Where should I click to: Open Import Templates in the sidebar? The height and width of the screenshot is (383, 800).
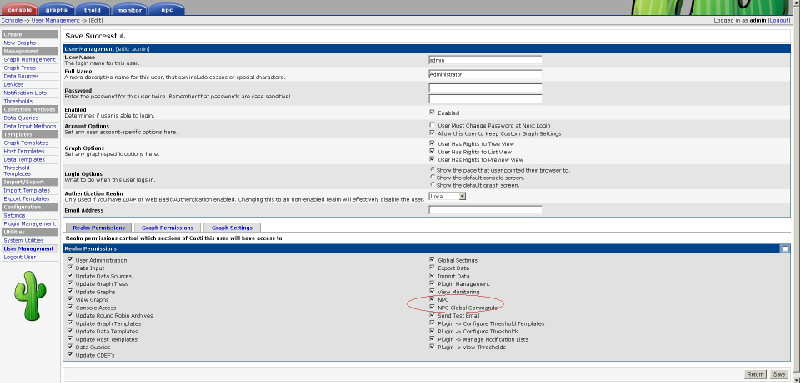click(27, 190)
